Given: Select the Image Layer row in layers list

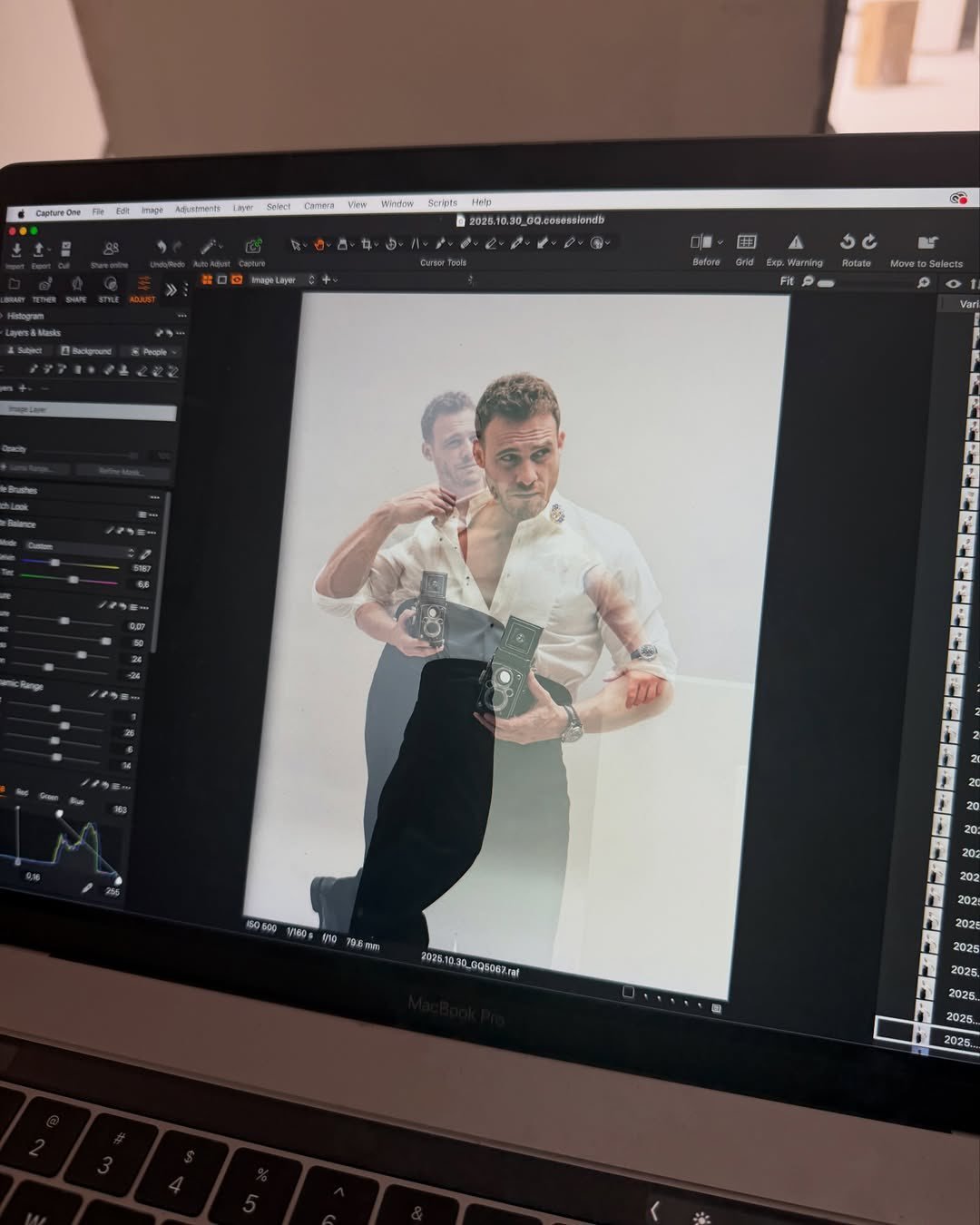Looking at the screenshot, I should [x=86, y=410].
